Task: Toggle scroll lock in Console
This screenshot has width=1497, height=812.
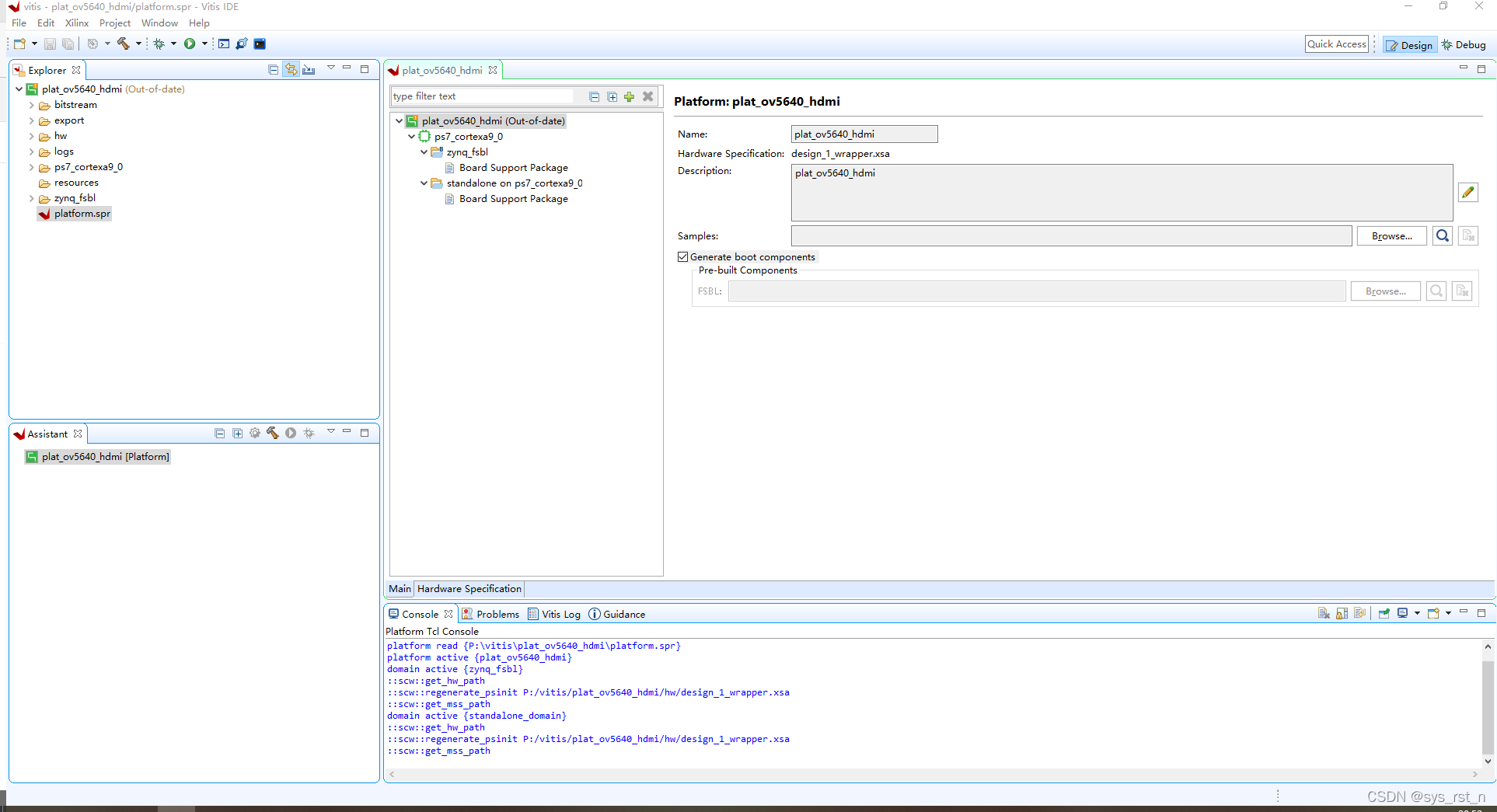Action: tap(1342, 614)
